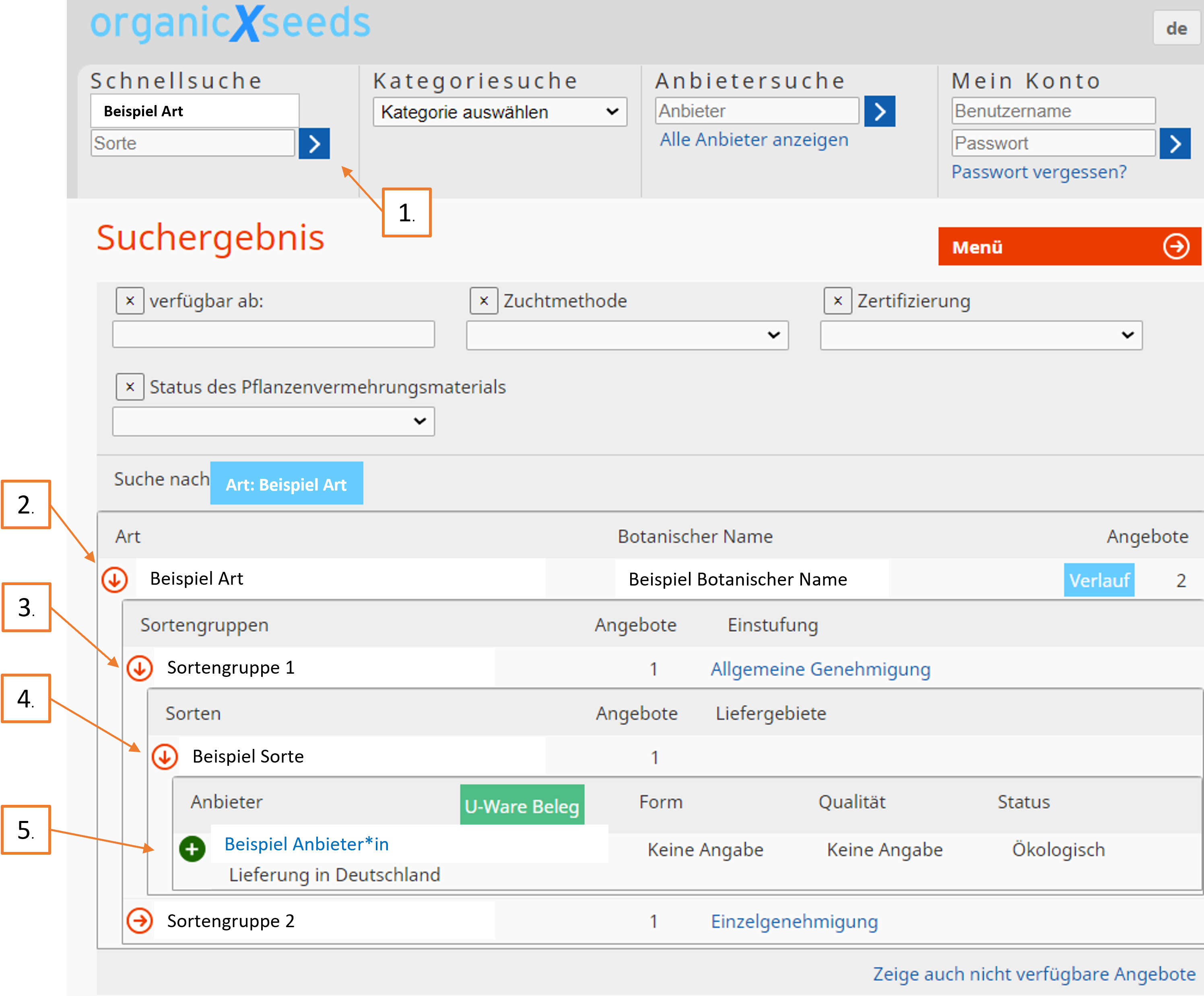Clear the Zertifizierung filter x box

pyautogui.click(x=838, y=301)
